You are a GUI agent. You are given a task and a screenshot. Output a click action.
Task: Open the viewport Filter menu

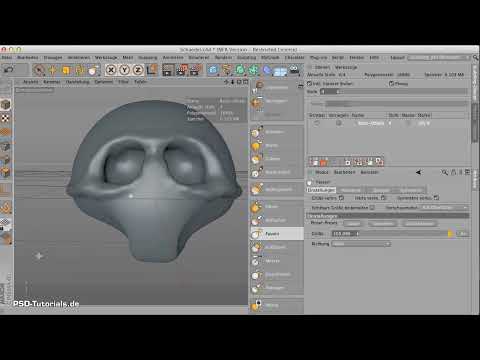point(123,82)
